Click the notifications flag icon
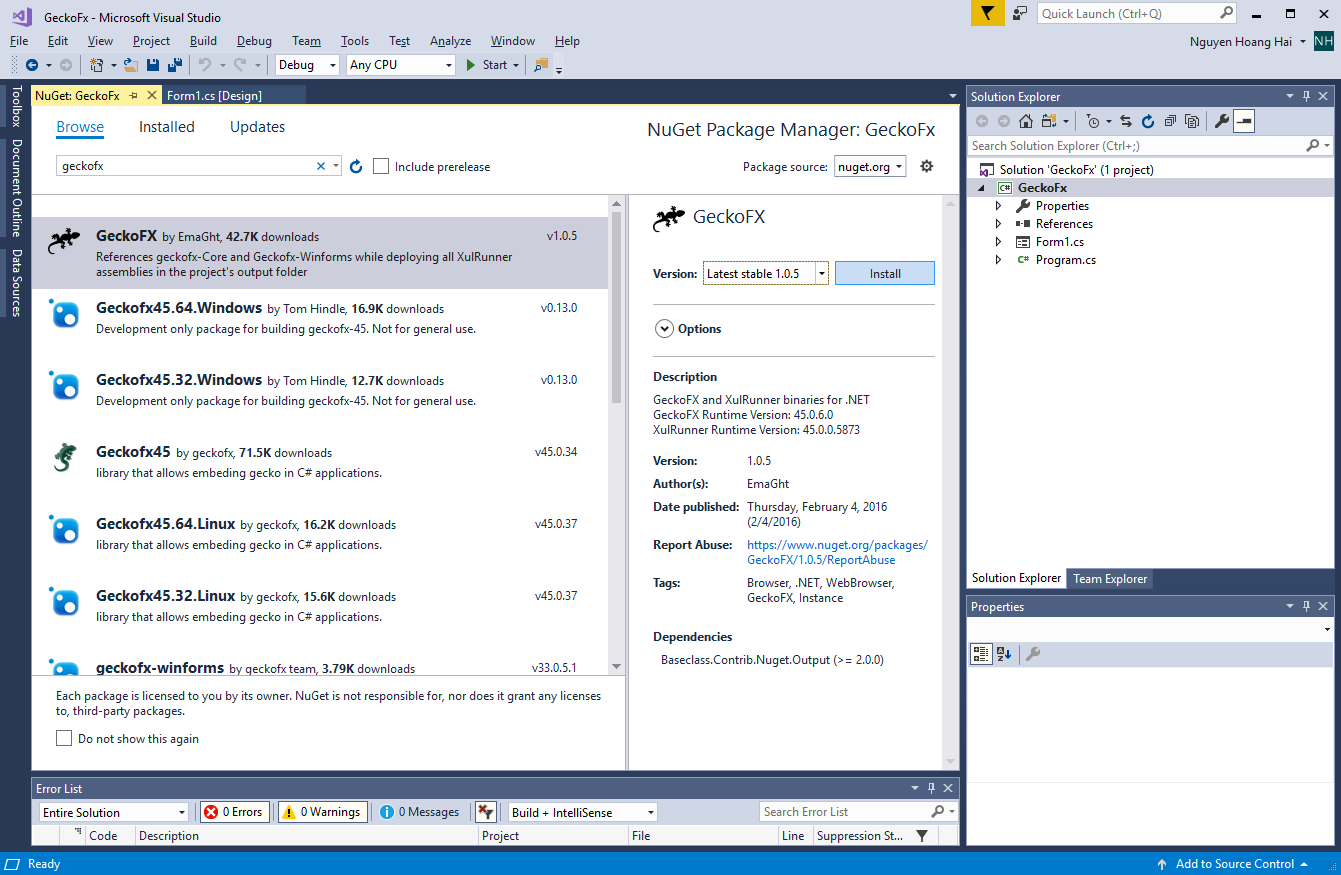This screenshot has width=1341, height=875. (x=987, y=13)
